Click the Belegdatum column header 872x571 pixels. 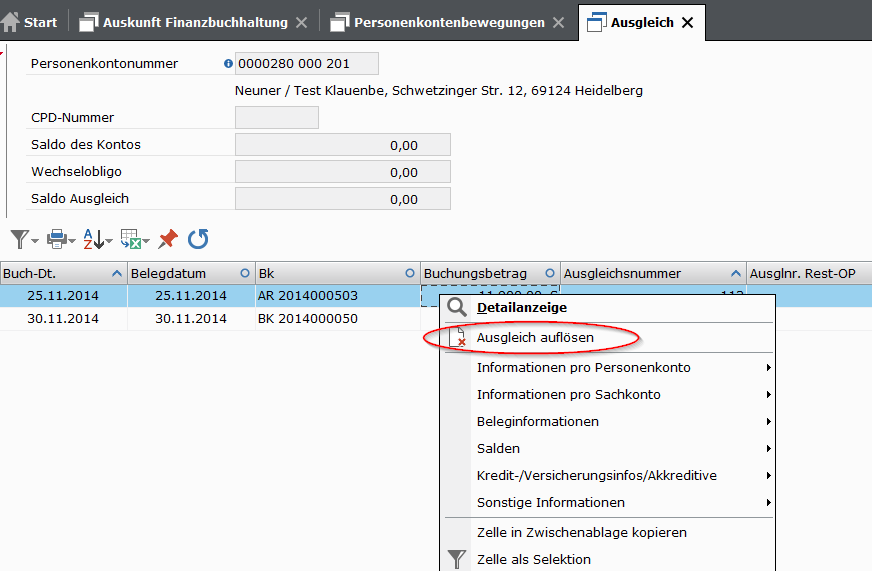(x=191, y=274)
